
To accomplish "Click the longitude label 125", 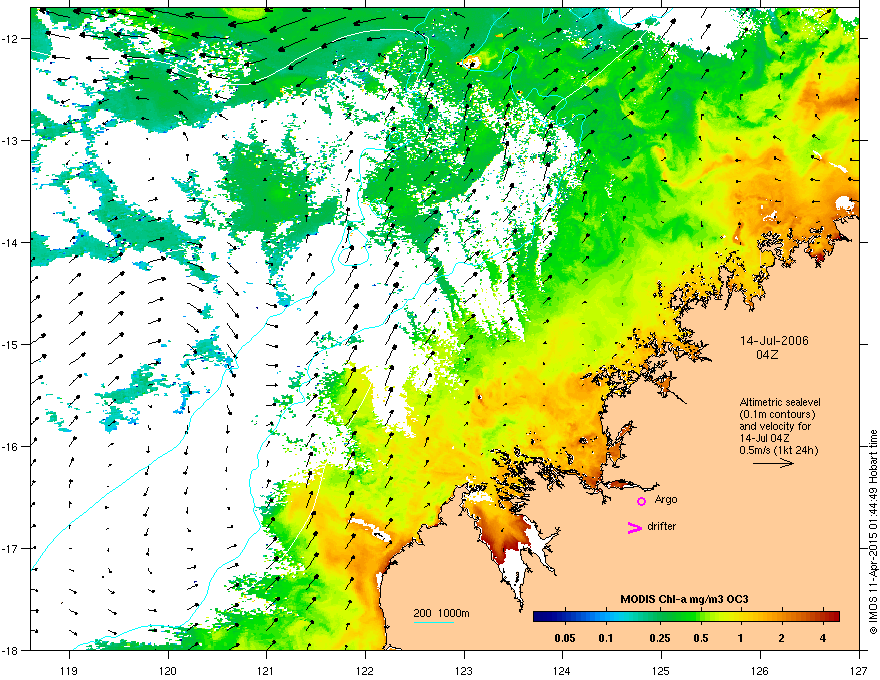I will click(x=661, y=670).
